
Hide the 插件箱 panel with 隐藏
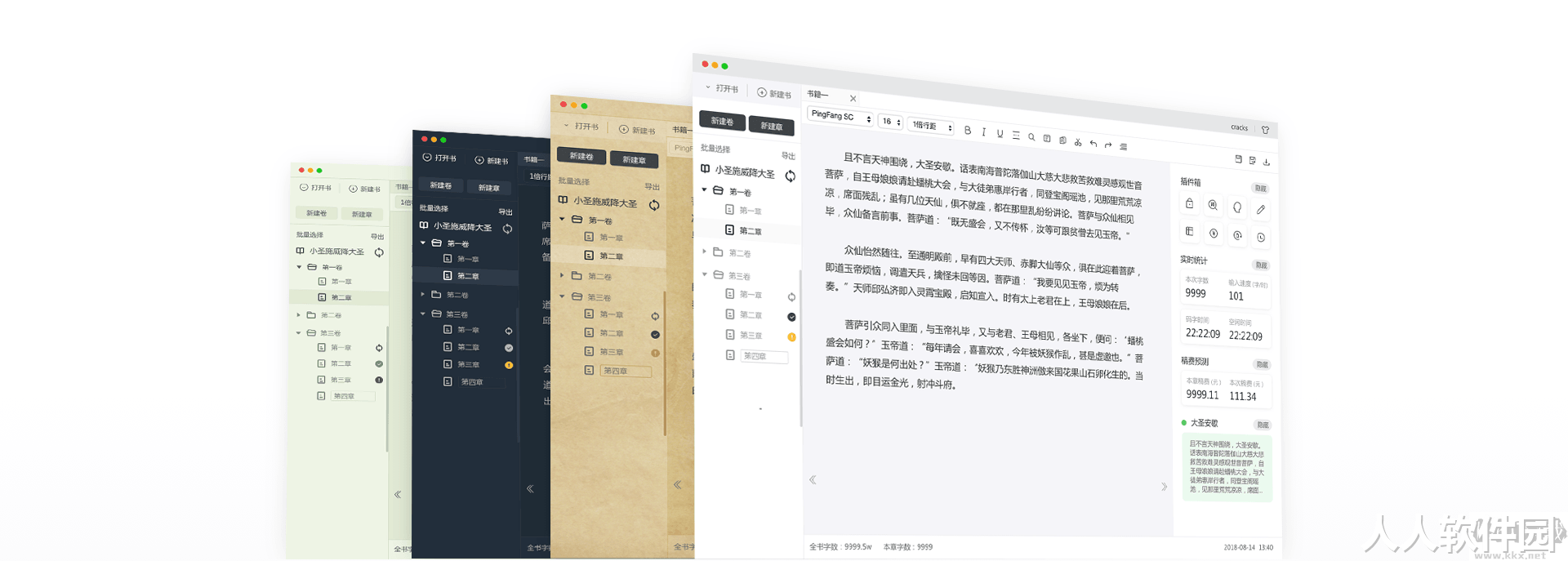click(x=1261, y=189)
